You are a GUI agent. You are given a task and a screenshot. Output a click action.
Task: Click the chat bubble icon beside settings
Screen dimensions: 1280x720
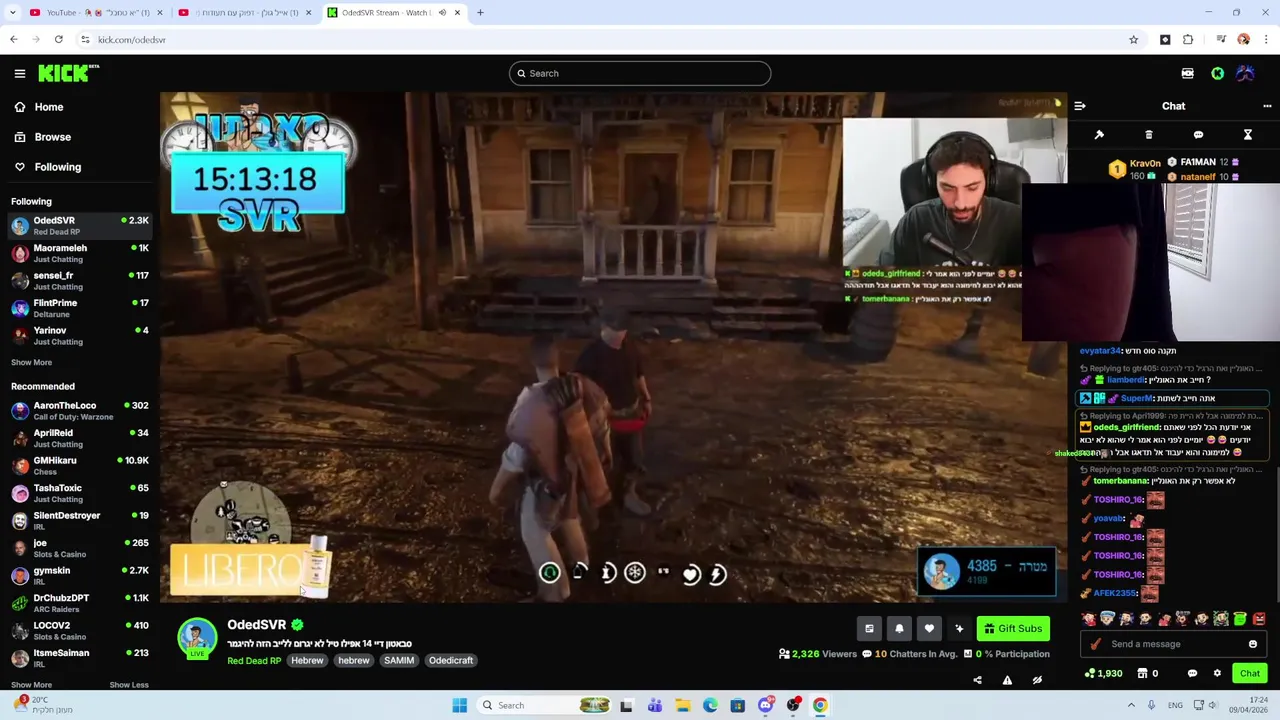coord(1192,673)
